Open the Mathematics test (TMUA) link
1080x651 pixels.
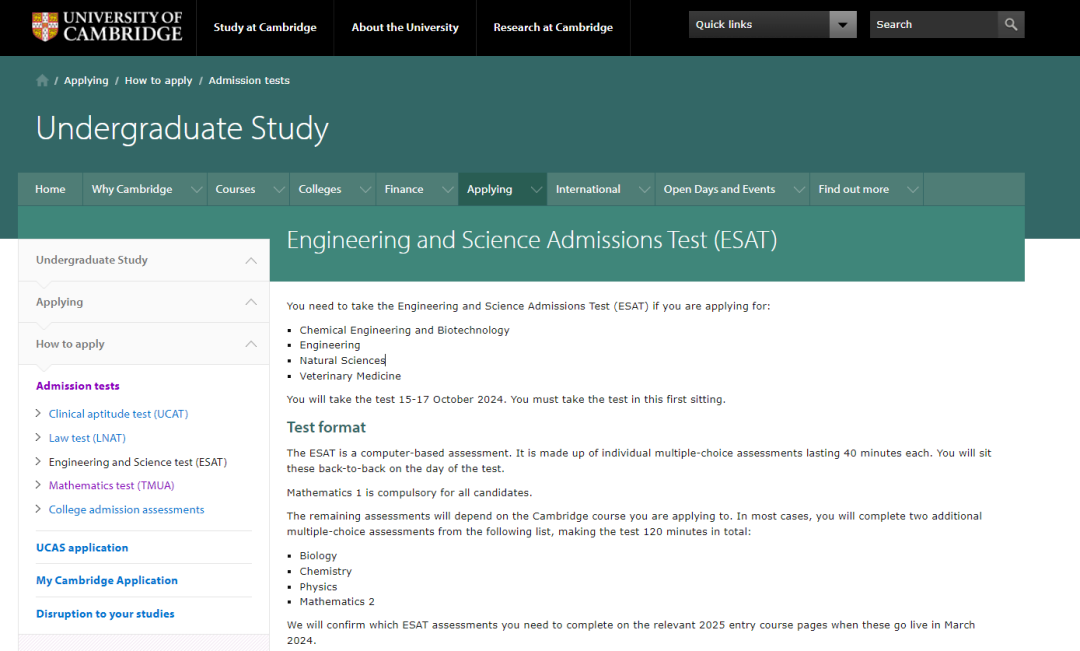tap(112, 486)
